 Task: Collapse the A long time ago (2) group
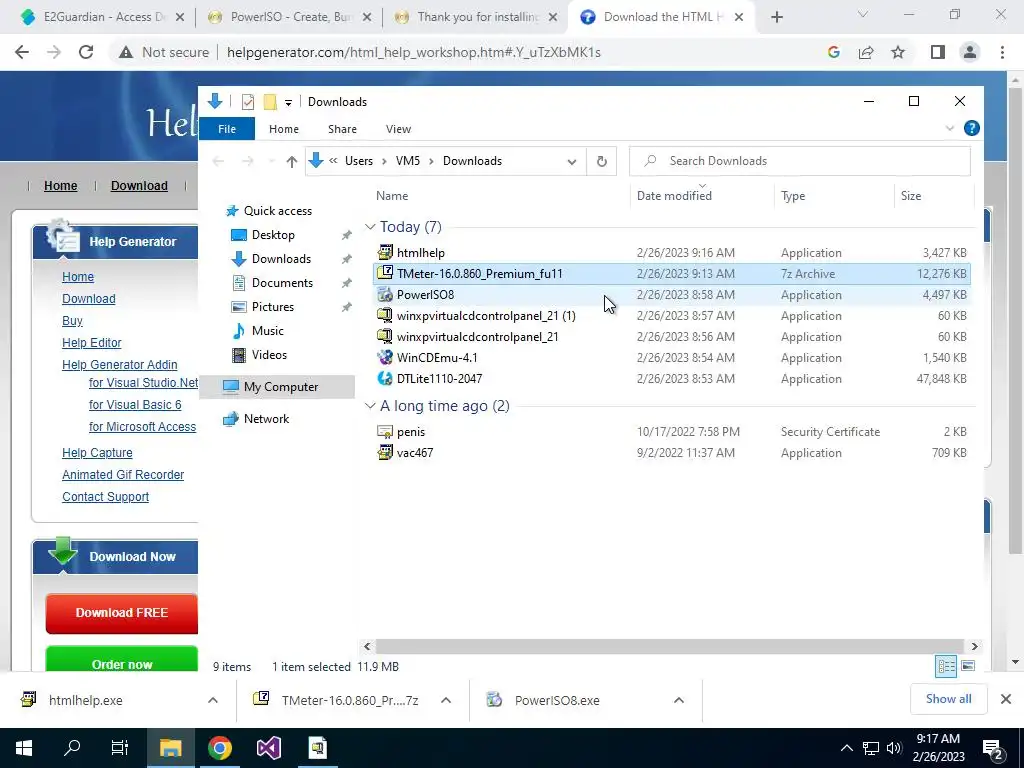pos(370,406)
